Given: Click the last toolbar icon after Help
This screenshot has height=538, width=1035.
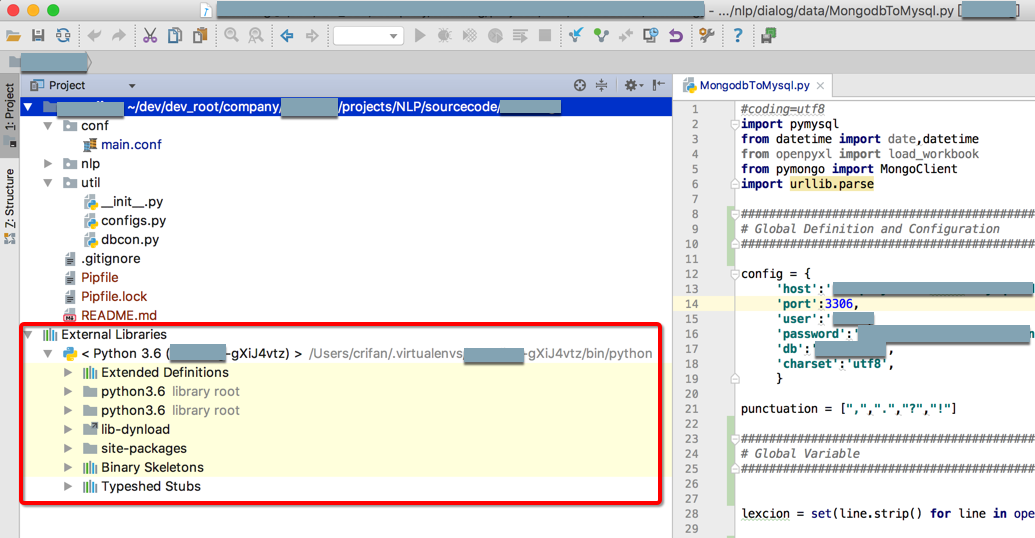Looking at the screenshot, I should click(x=768, y=36).
